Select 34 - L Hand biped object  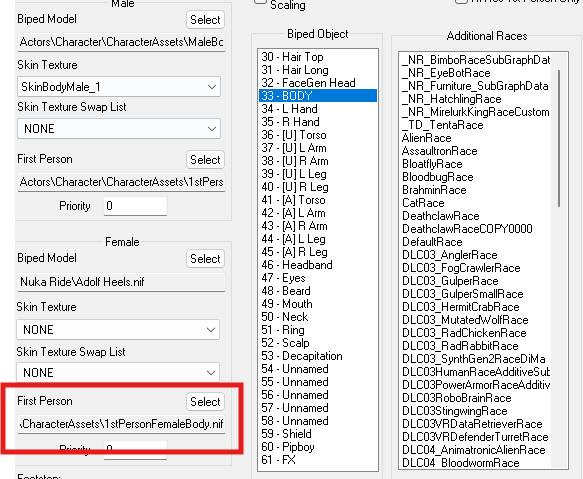coord(318,109)
